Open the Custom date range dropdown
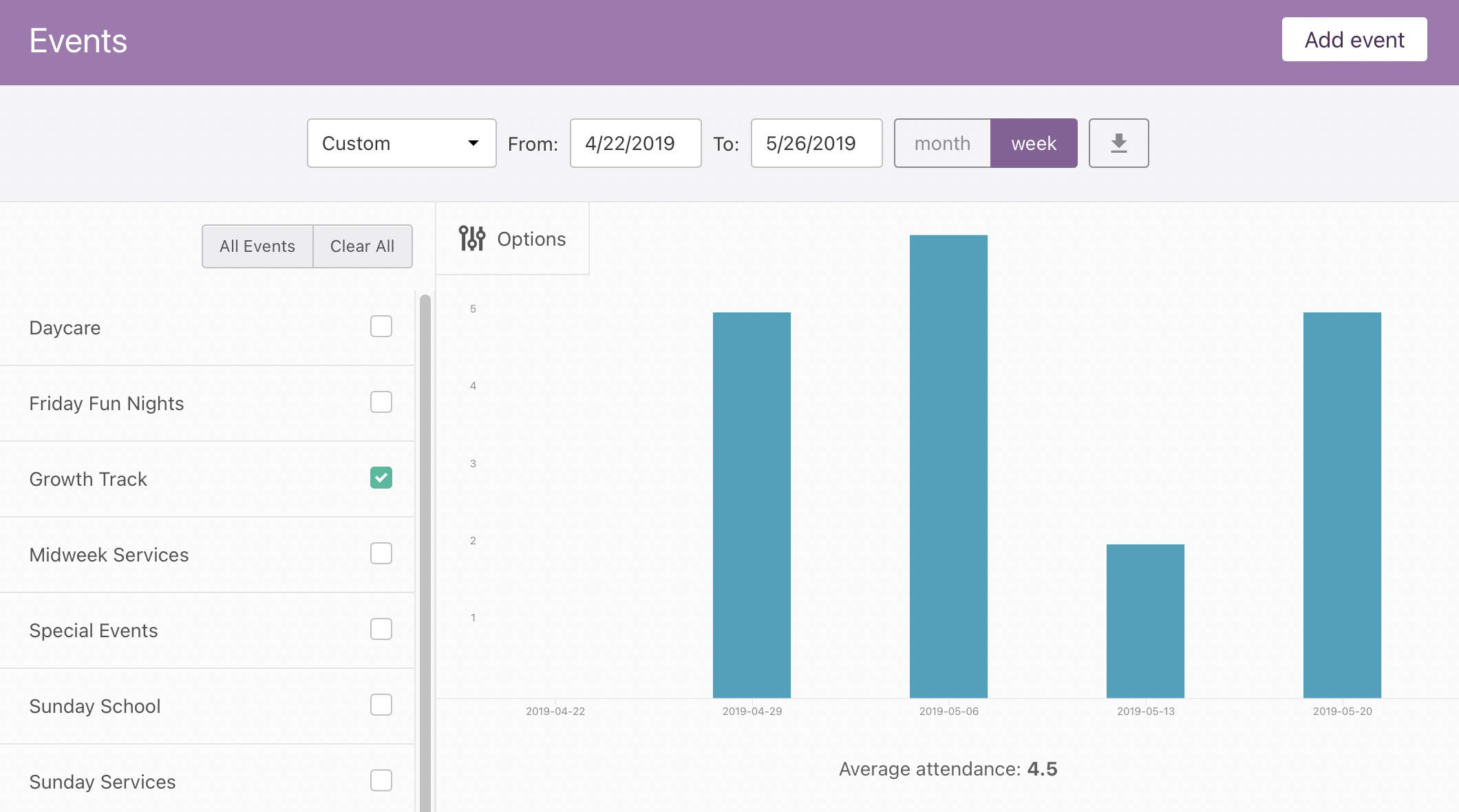 pyautogui.click(x=401, y=143)
